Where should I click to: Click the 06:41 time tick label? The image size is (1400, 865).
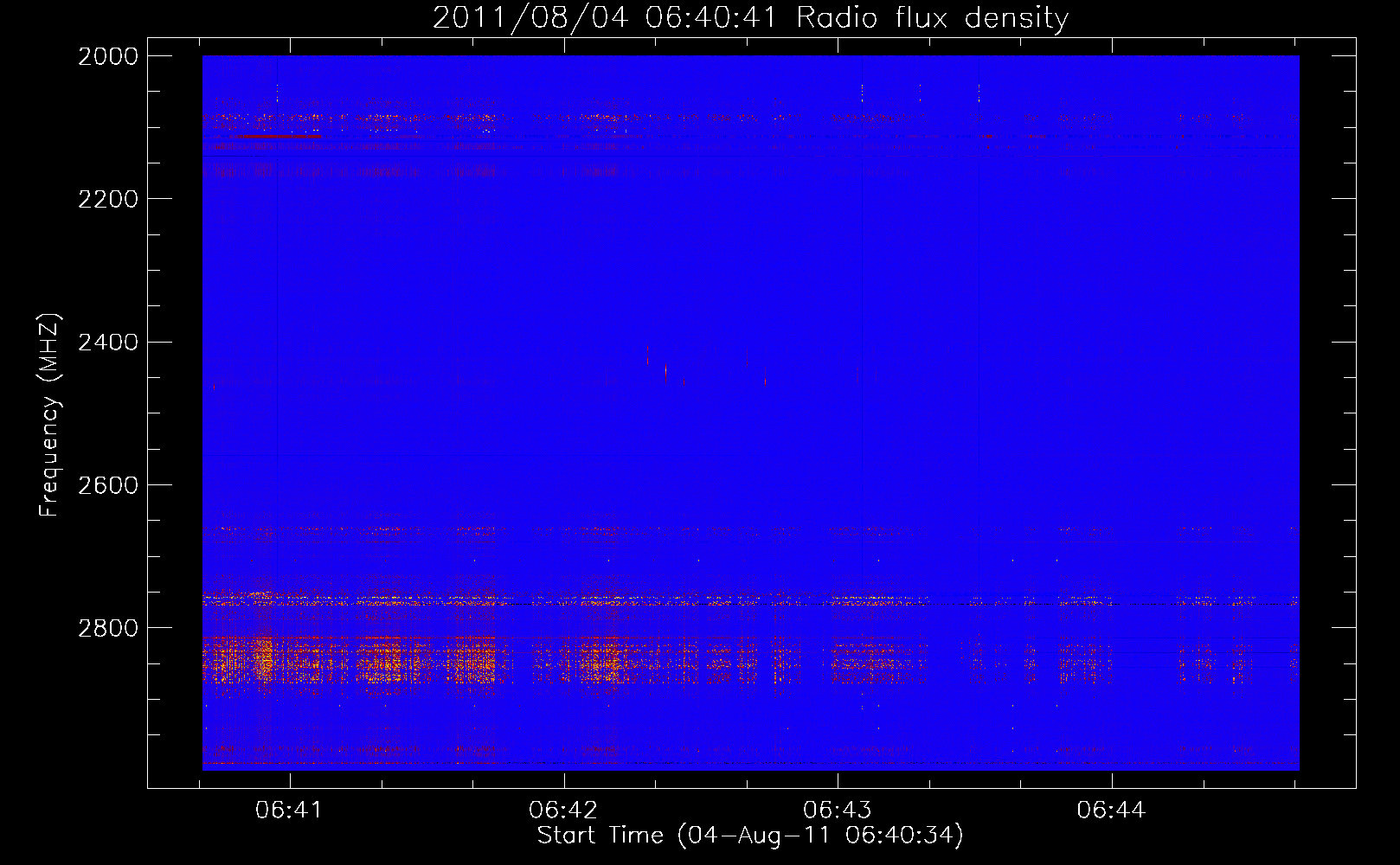click(x=289, y=810)
